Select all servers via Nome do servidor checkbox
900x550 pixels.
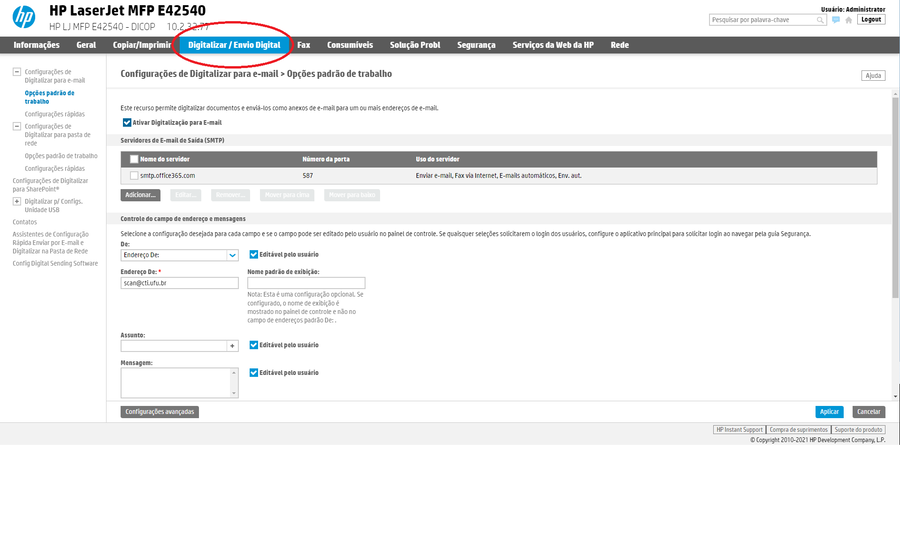click(134, 159)
